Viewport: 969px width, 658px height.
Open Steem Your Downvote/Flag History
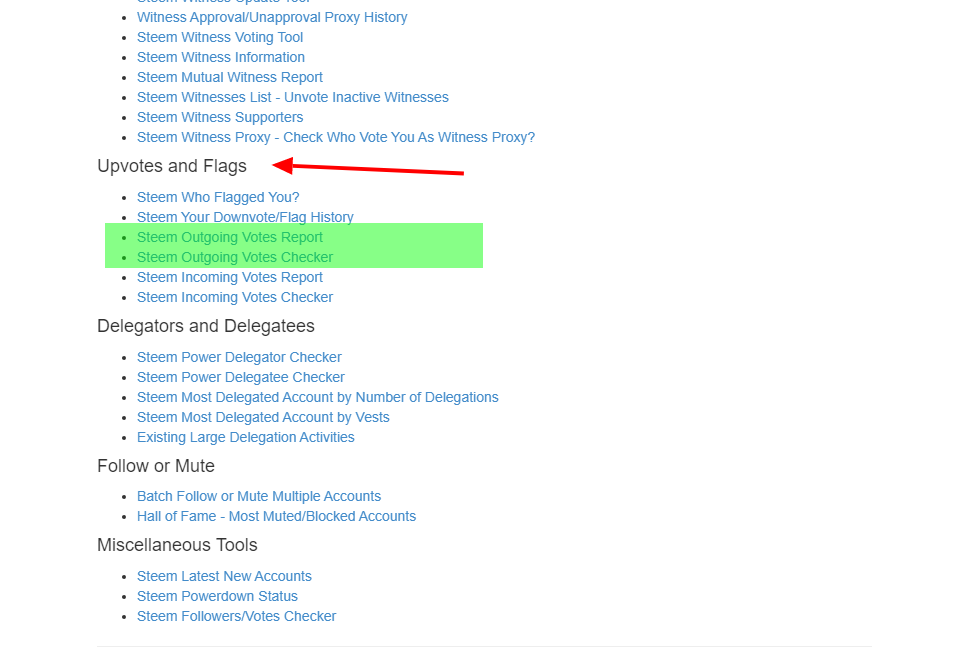click(x=245, y=217)
